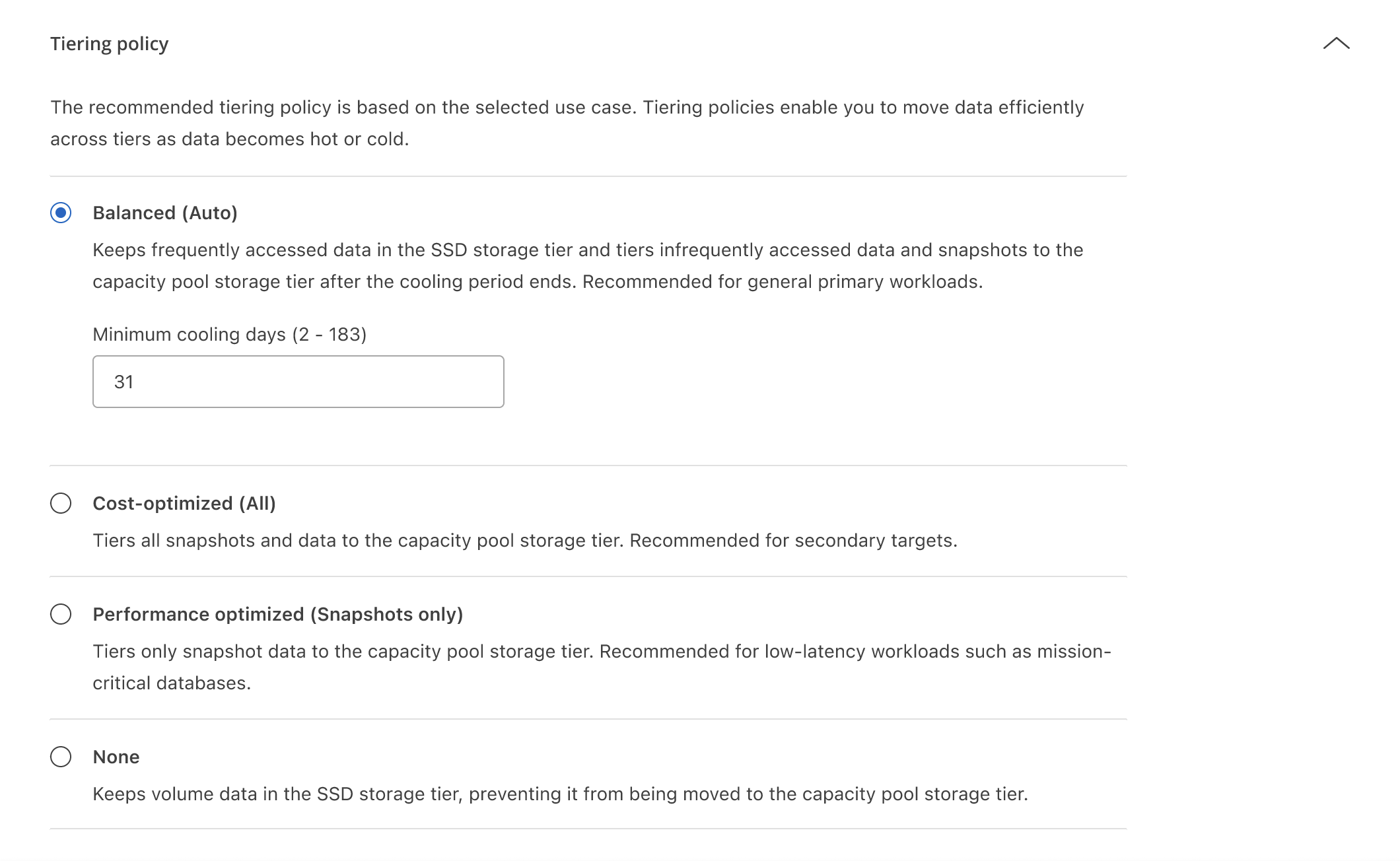Click the None option label text

coord(116,757)
